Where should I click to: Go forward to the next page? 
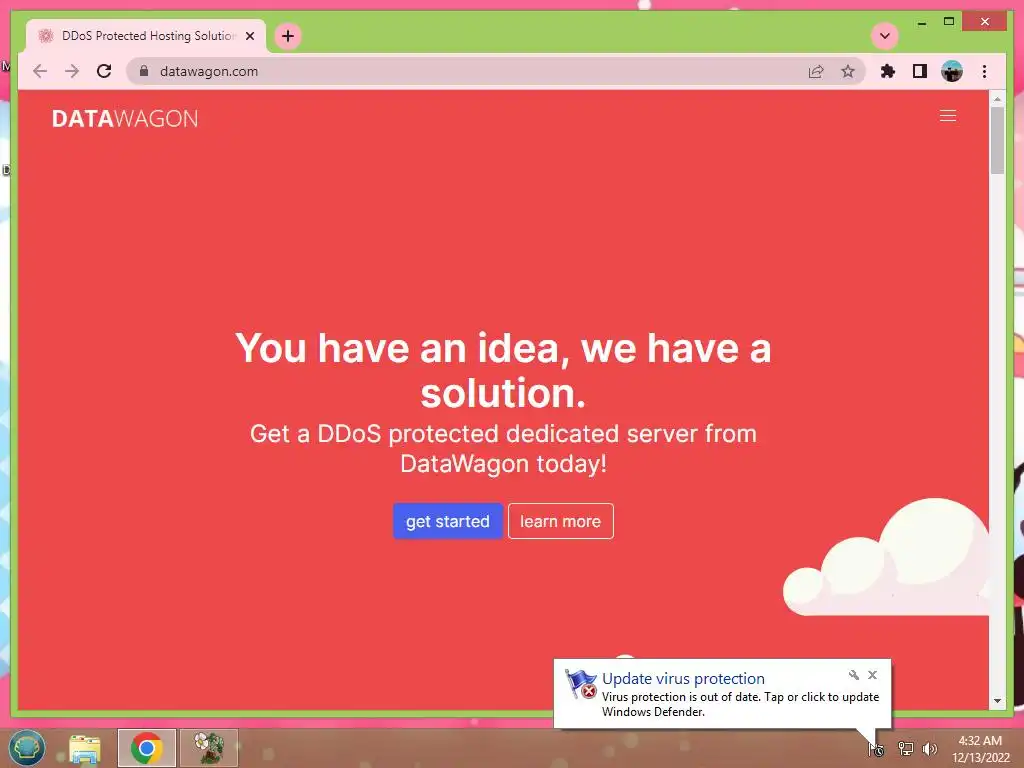tap(72, 71)
